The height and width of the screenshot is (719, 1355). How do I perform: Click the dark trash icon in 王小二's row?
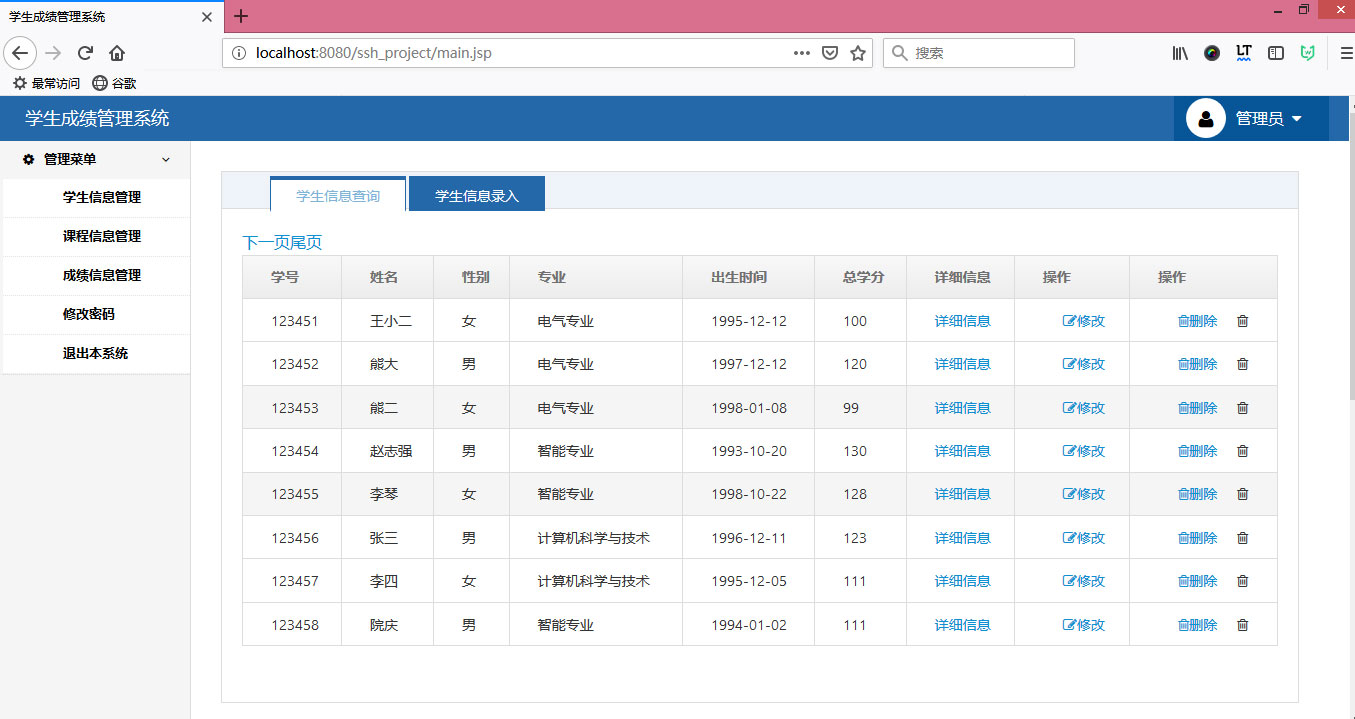(x=1242, y=321)
